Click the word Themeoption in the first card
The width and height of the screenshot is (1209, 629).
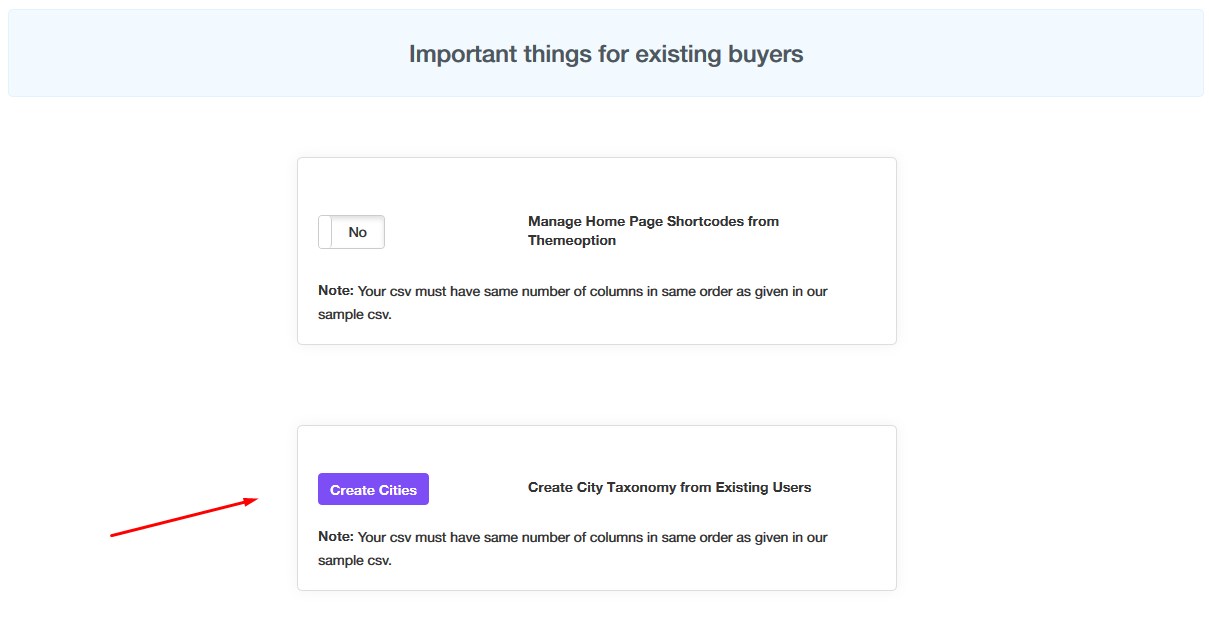pos(572,241)
